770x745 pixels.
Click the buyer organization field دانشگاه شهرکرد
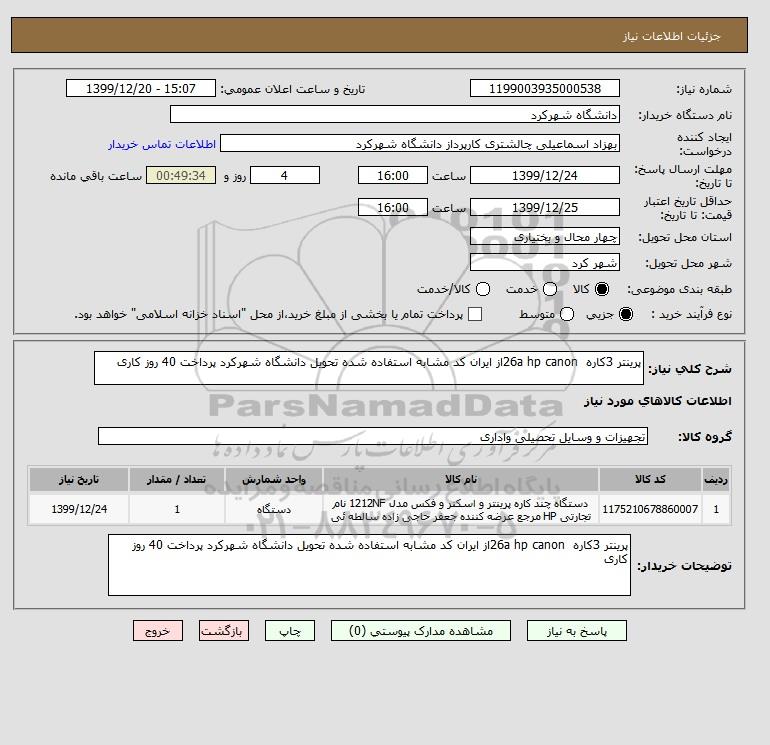pos(395,114)
